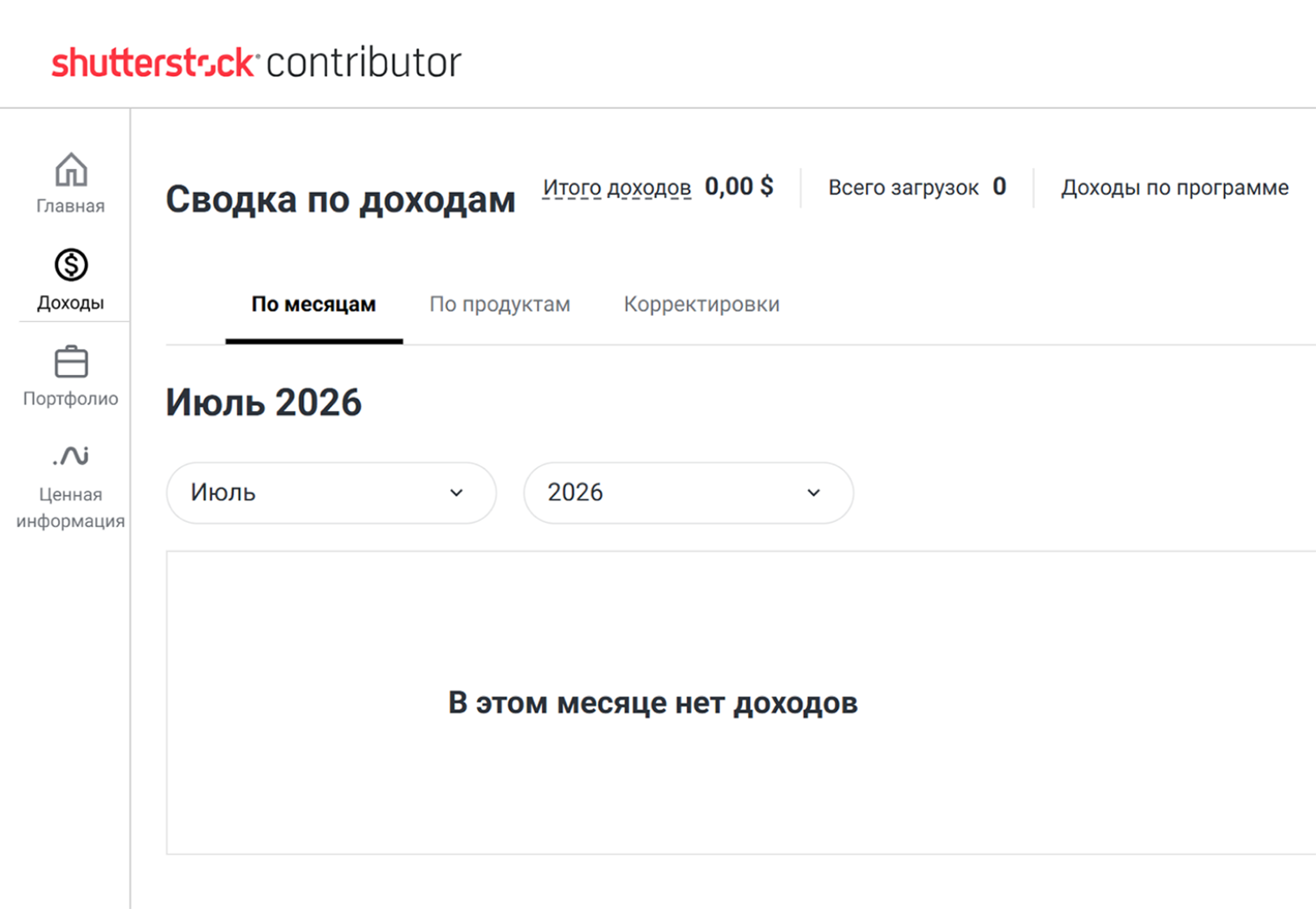
Task: Switch to the По продуктам tab
Action: tap(500, 305)
